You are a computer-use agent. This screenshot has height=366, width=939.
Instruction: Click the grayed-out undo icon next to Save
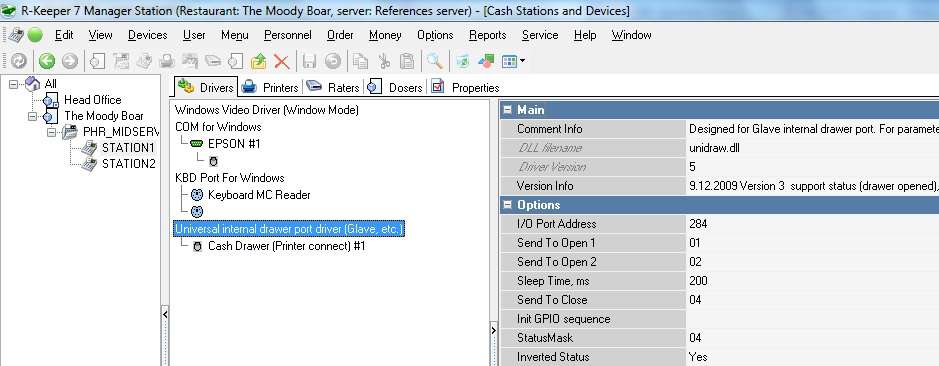[x=333, y=61]
